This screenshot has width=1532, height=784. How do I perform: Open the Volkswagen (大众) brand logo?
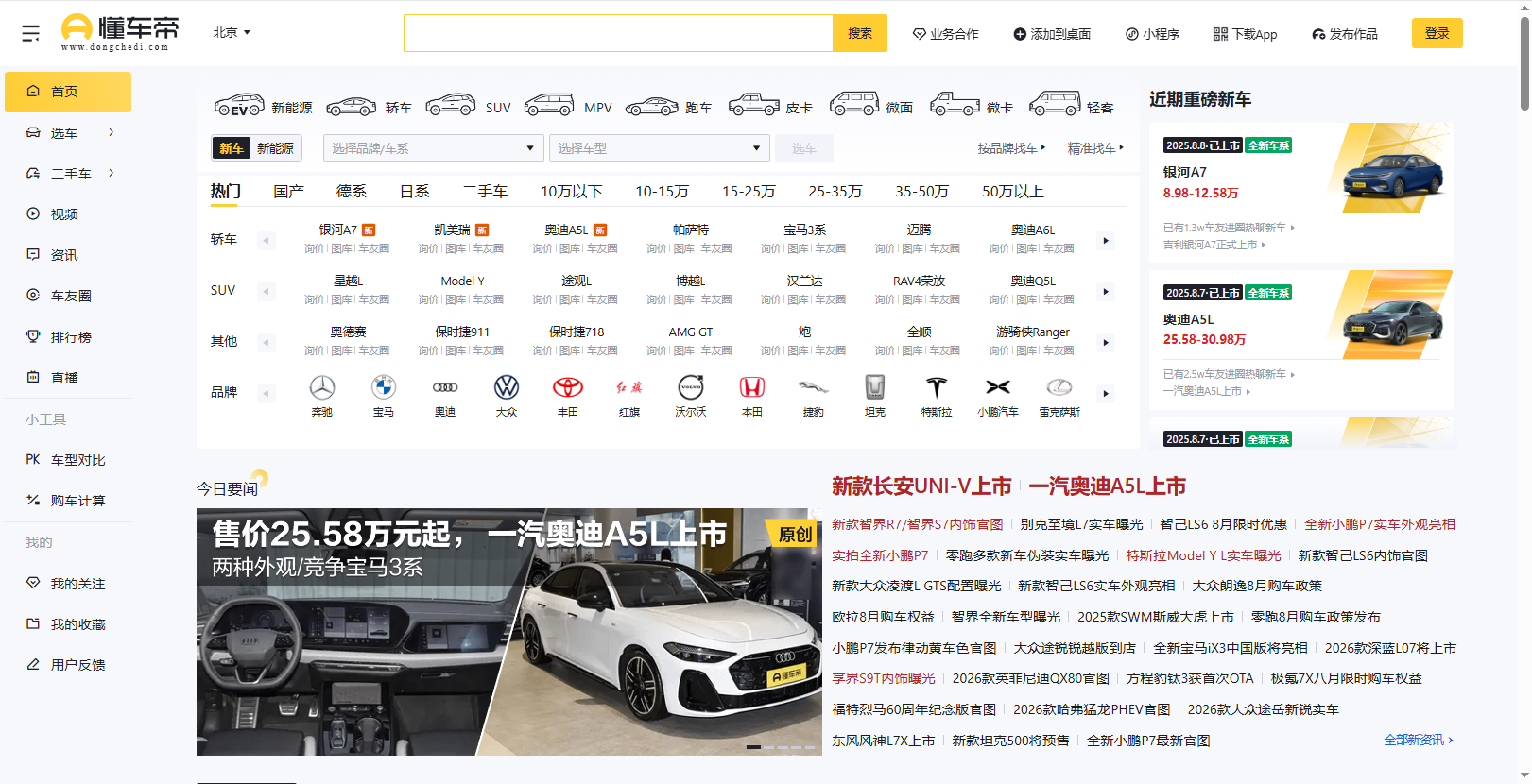[507, 387]
